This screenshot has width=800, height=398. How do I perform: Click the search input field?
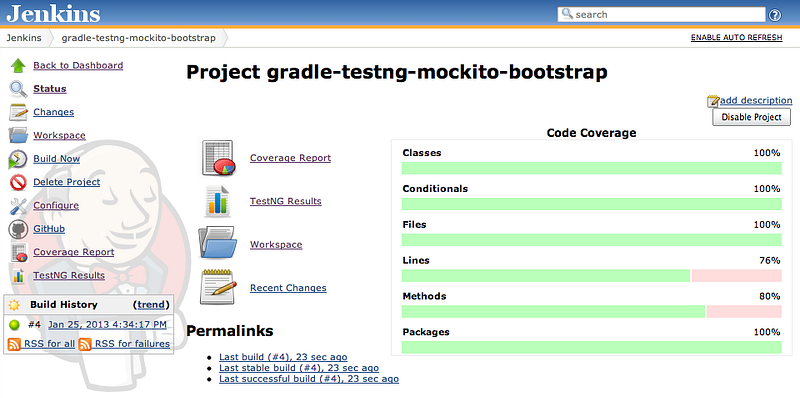coord(662,14)
